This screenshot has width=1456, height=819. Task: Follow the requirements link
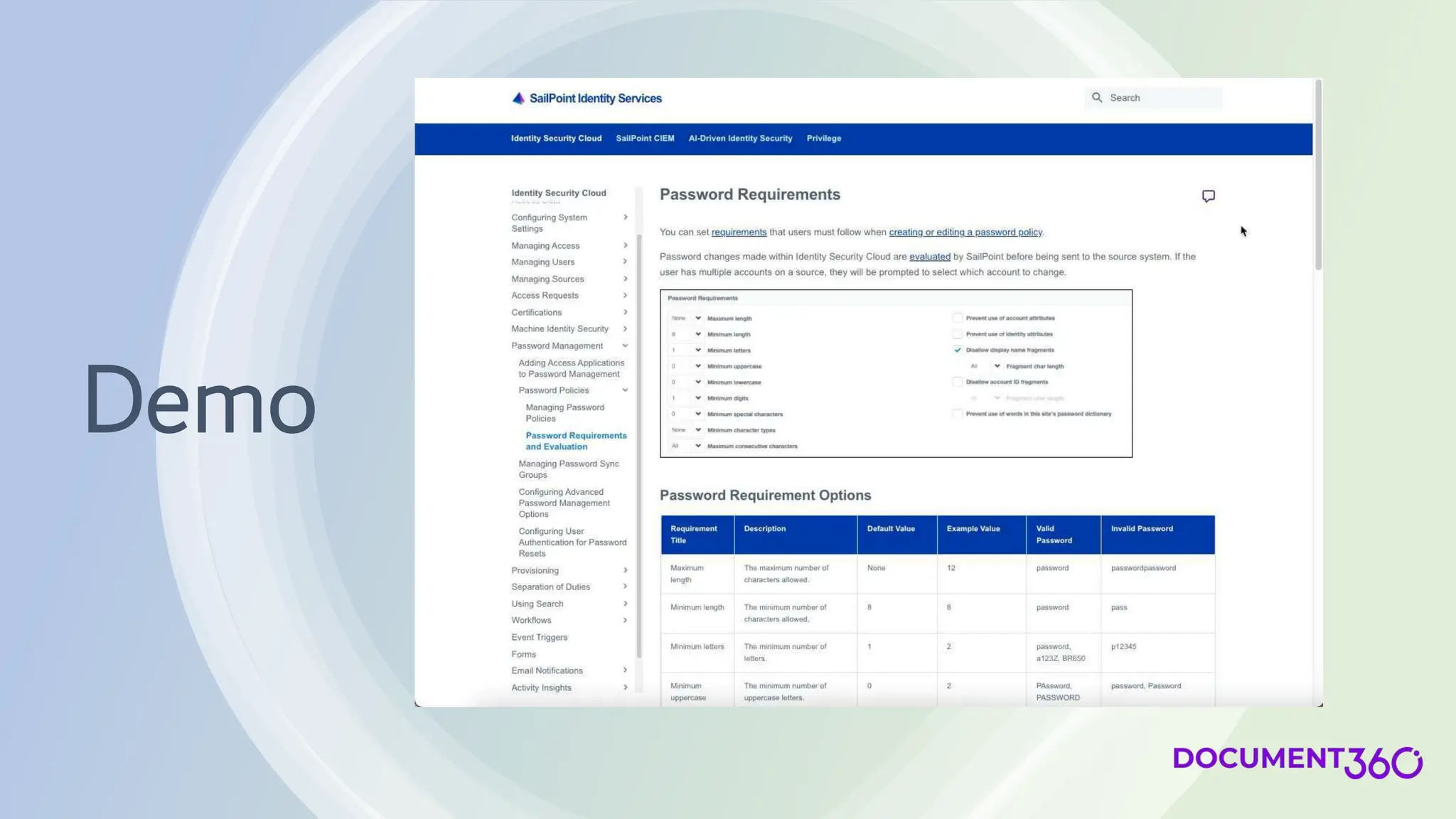click(739, 232)
